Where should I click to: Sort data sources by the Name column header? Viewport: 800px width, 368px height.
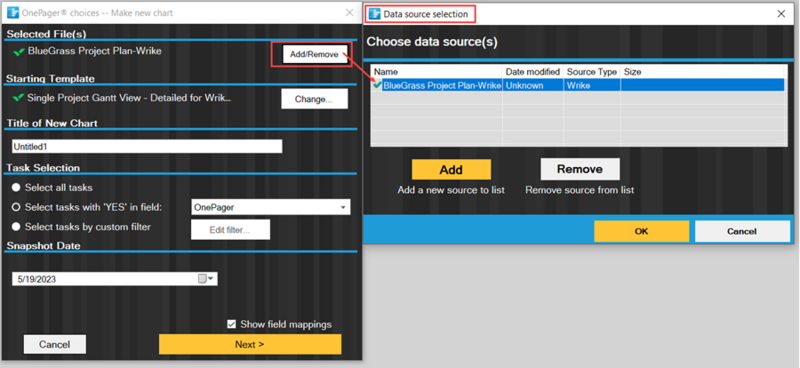click(437, 72)
